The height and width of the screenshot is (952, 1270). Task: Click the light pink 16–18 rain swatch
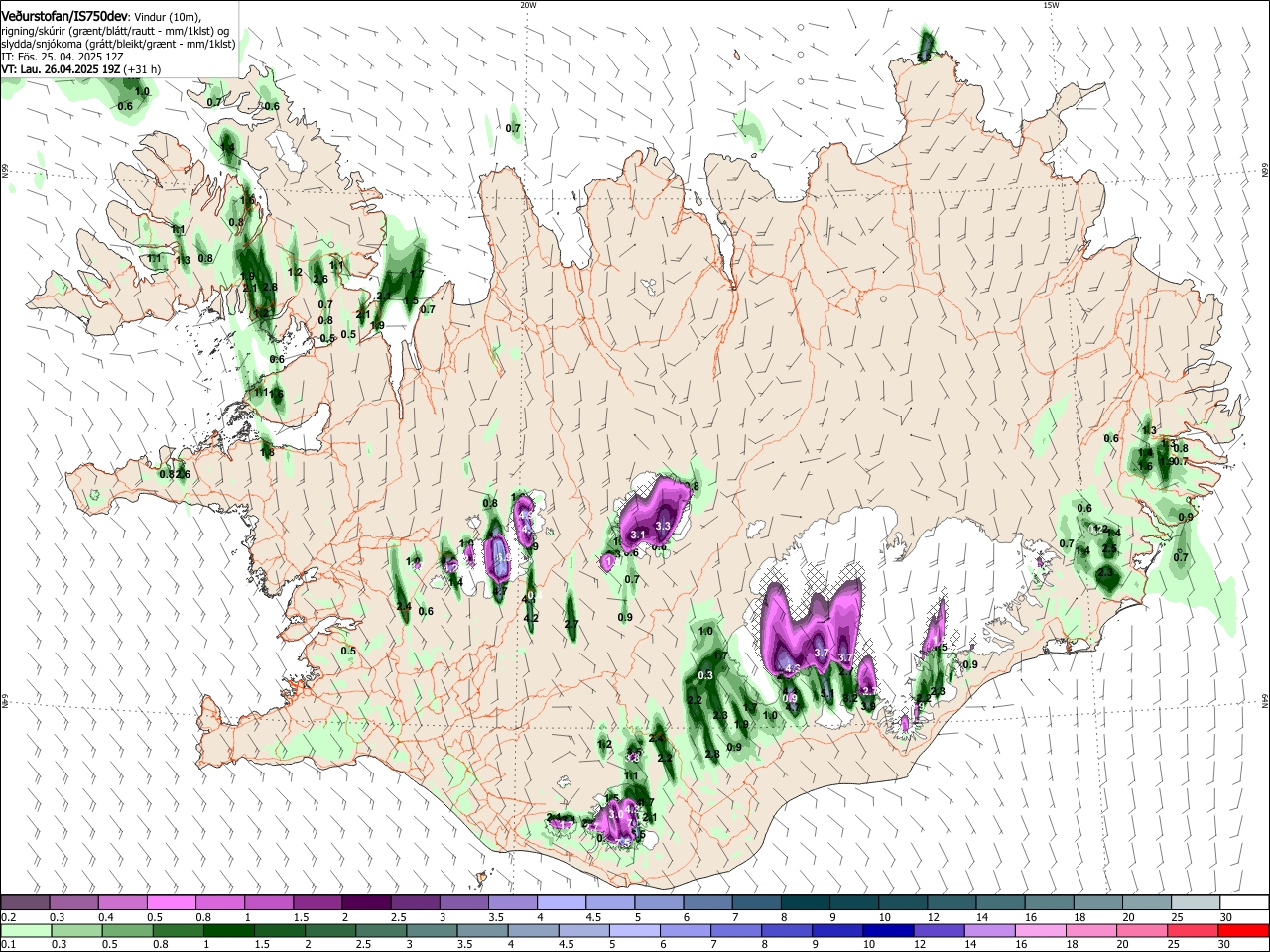(1041, 930)
